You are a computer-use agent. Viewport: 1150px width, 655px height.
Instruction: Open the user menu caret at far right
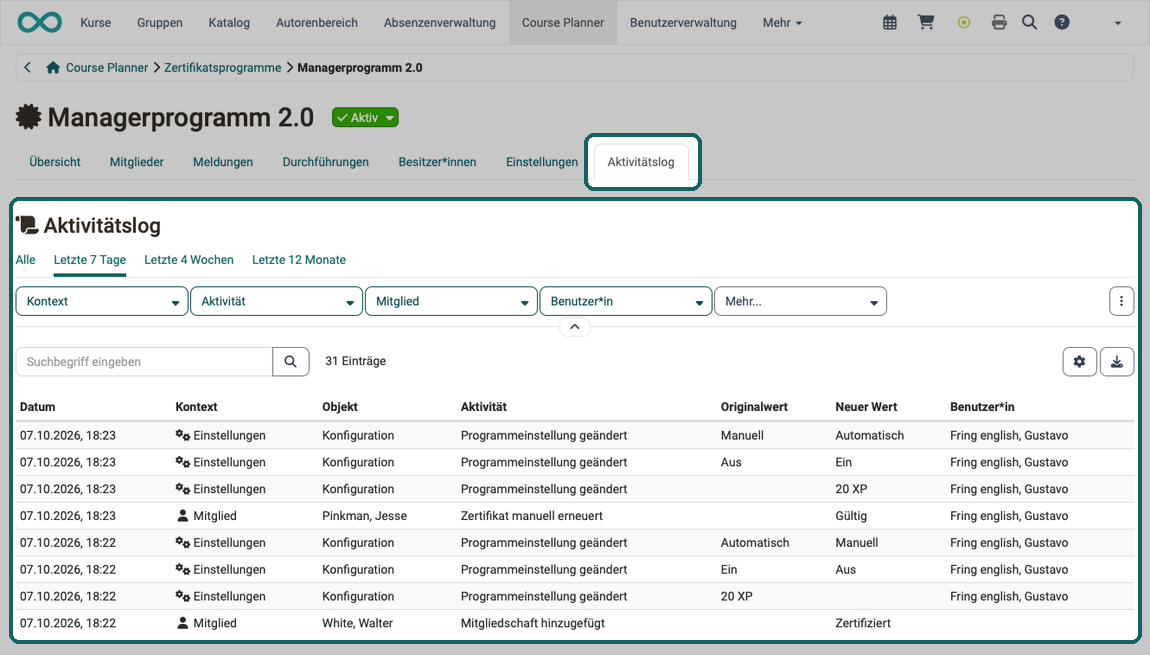pos(1118,23)
